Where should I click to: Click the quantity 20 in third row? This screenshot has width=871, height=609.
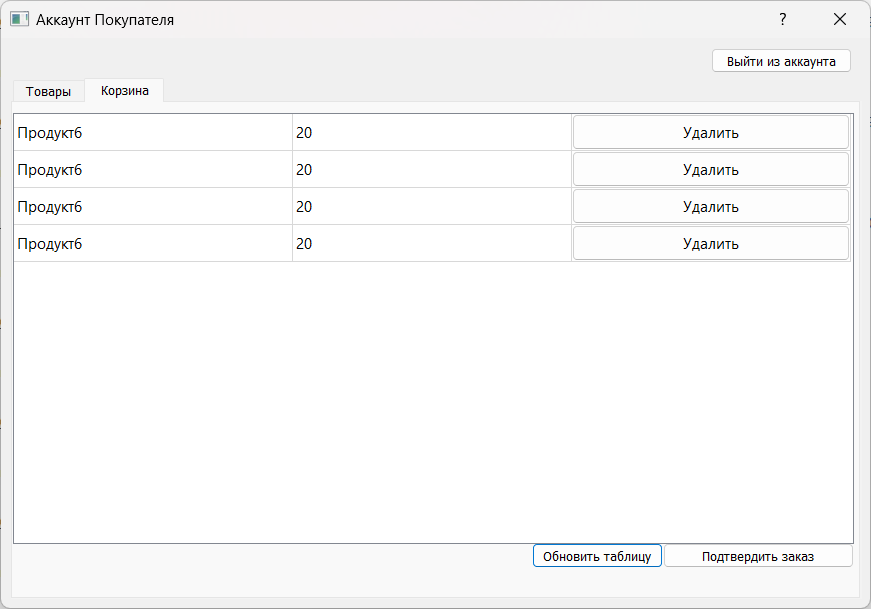(432, 206)
